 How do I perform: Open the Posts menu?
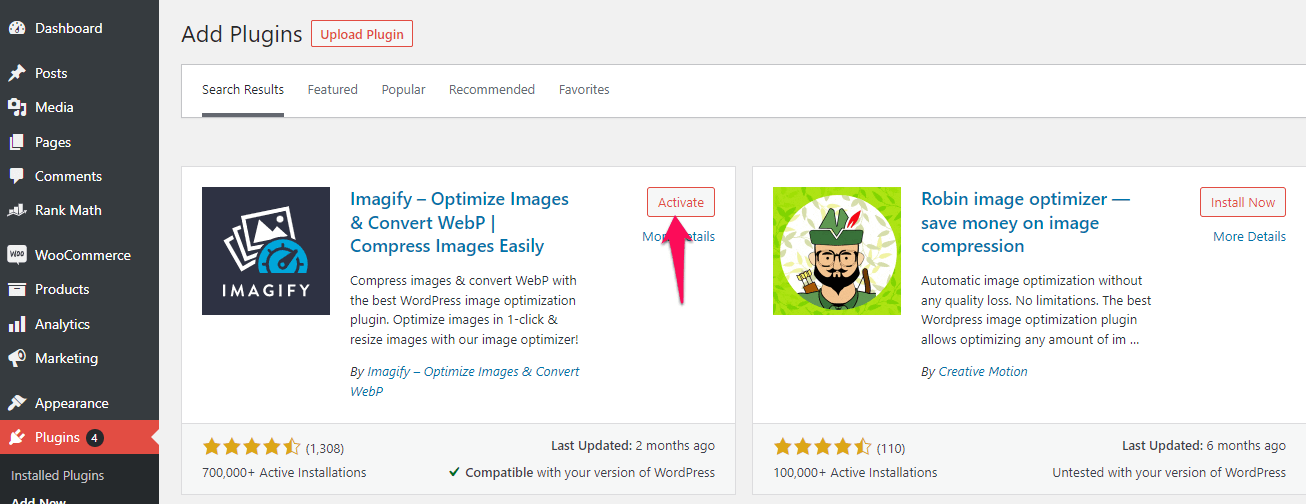(x=79, y=73)
